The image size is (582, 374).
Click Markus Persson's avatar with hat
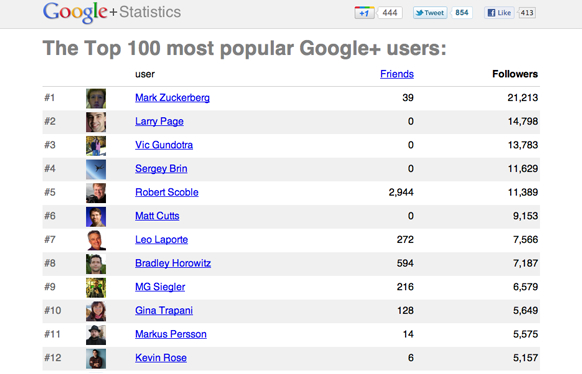tap(96, 335)
